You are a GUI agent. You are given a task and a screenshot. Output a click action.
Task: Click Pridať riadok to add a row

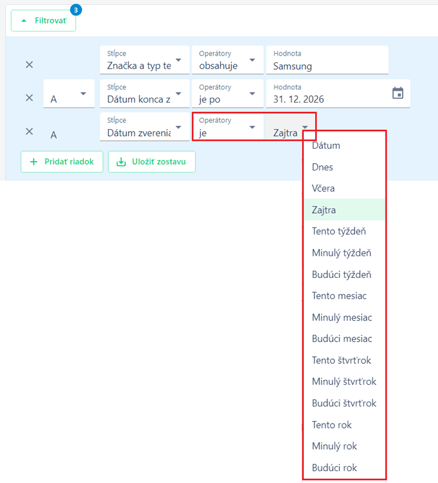pos(62,162)
